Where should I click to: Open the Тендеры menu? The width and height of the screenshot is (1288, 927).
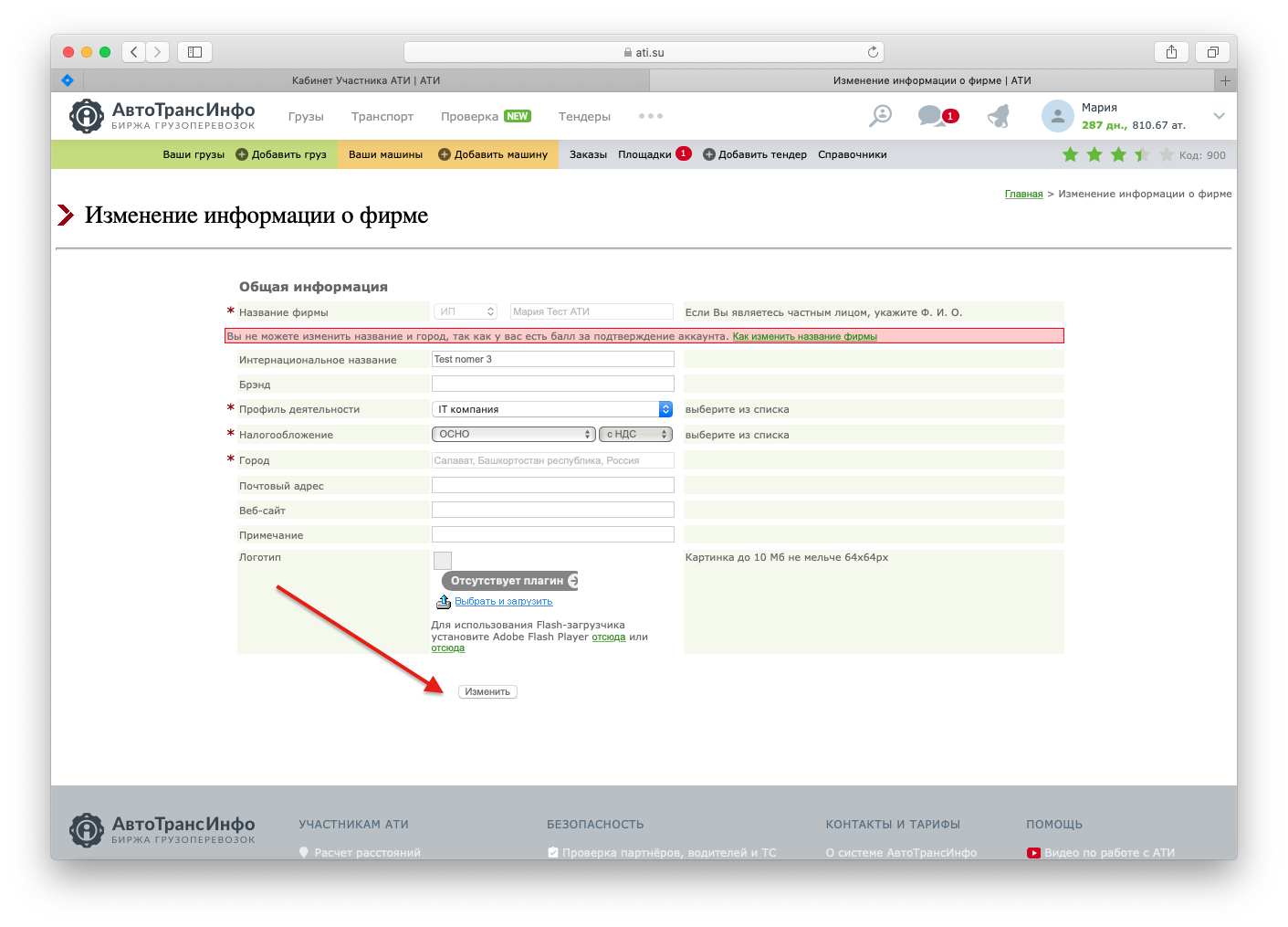[x=584, y=116]
